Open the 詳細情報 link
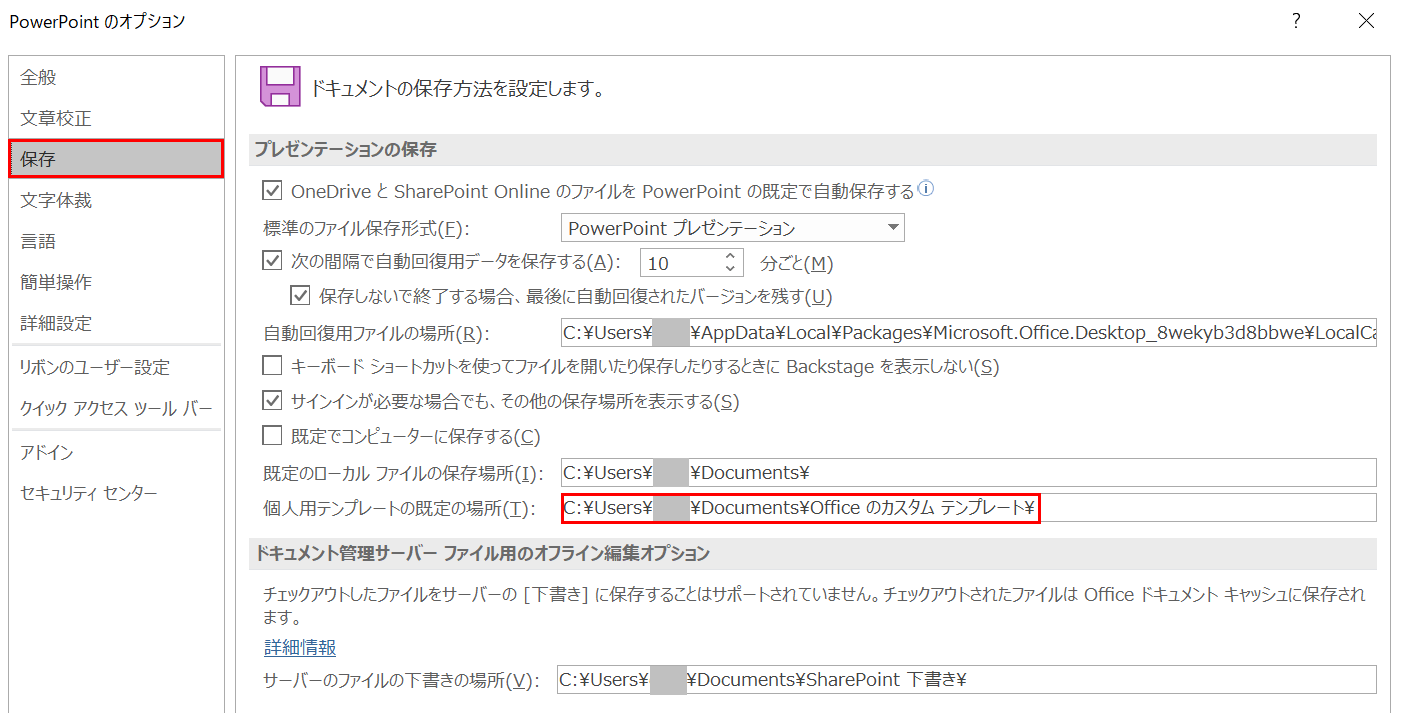 click(300, 648)
